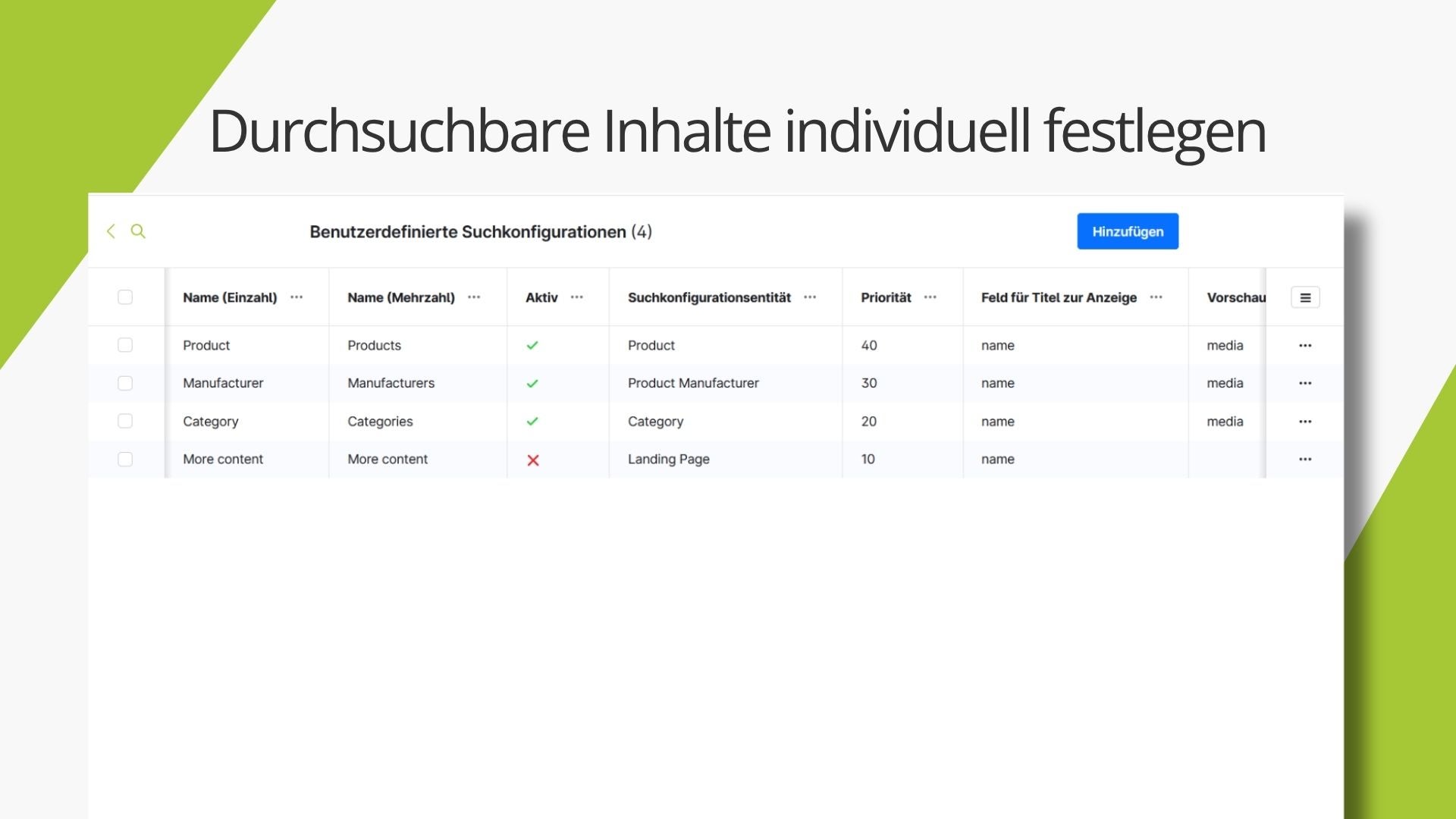
Task: Sort by Name (Mehrzahl) column header
Action: pyautogui.click(x=401, y=298)
